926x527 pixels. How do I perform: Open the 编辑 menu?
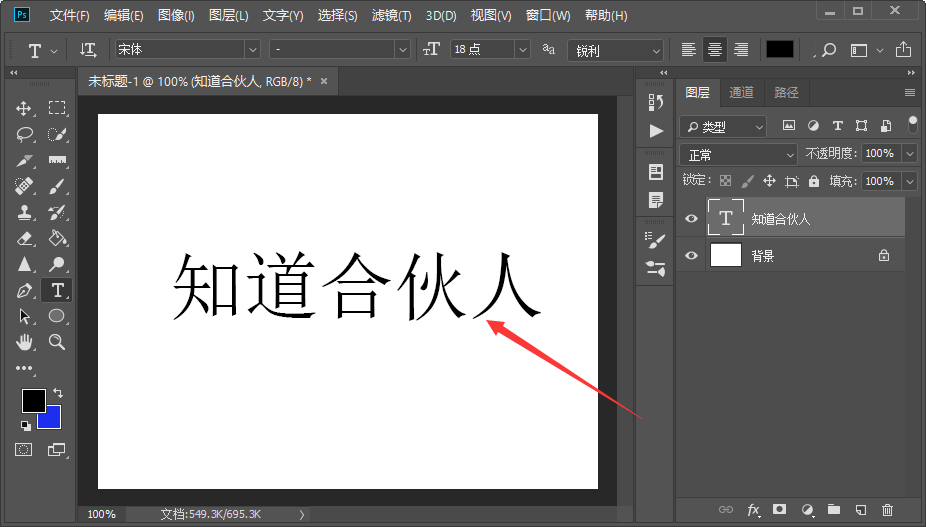(123, 15)
